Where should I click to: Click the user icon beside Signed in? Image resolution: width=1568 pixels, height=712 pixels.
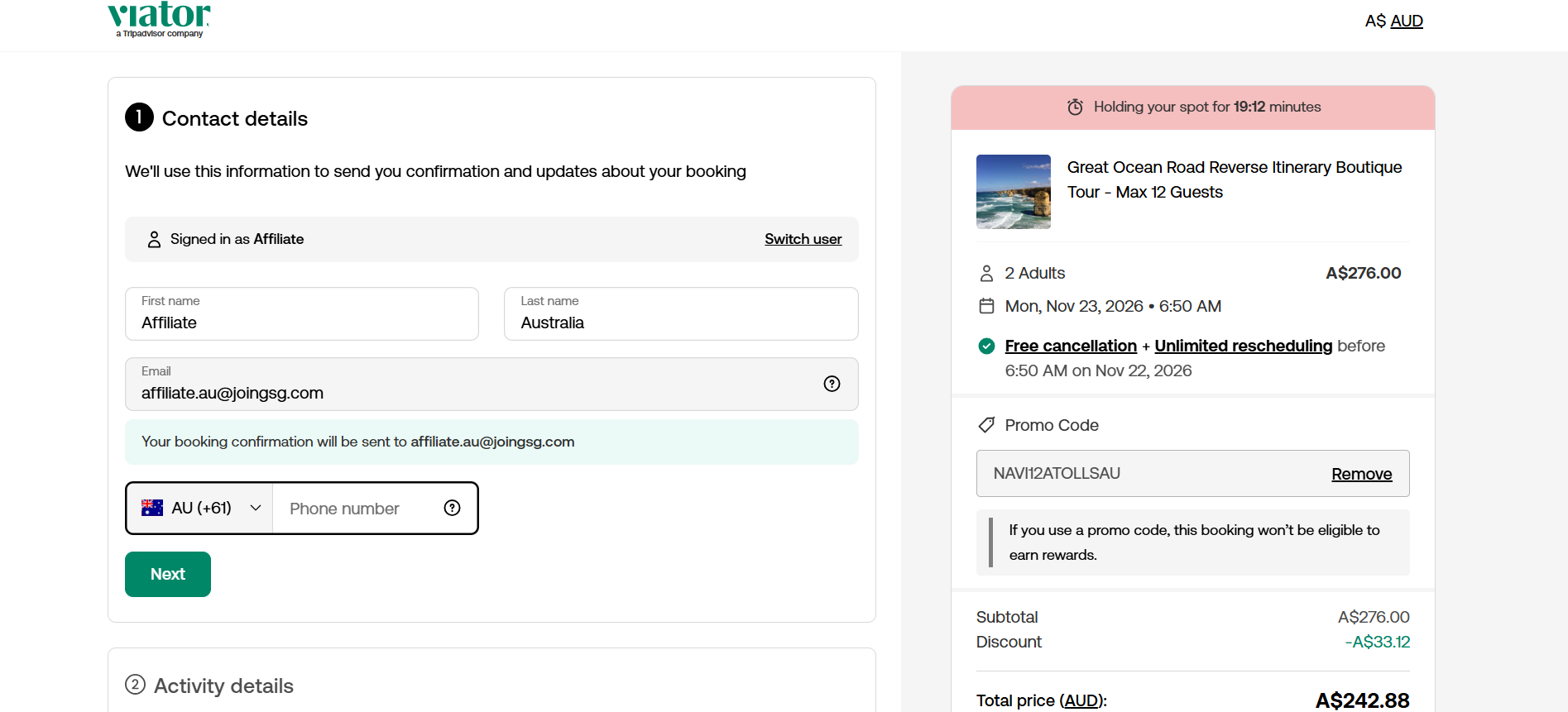(154, 239)
